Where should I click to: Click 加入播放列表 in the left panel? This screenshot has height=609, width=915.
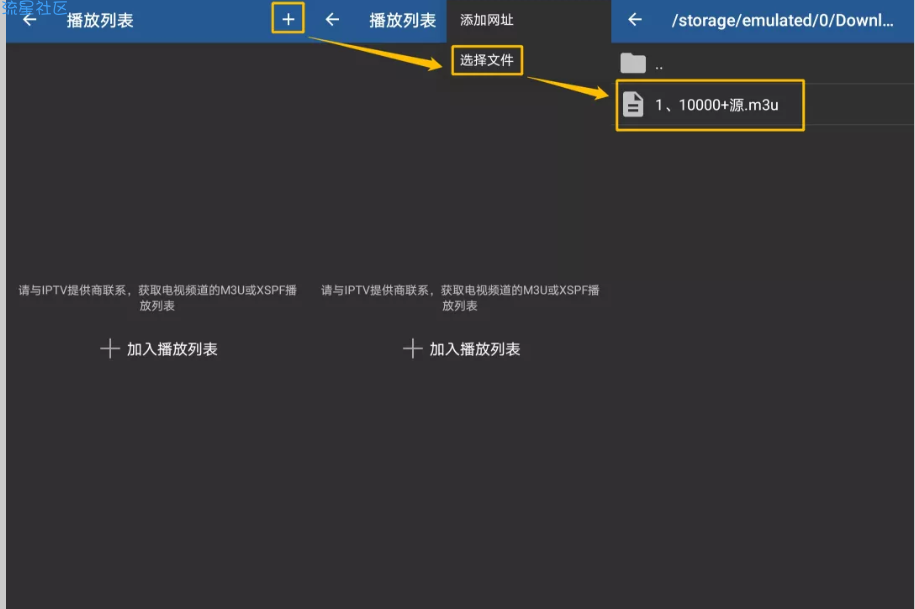[x=159, y=349]
